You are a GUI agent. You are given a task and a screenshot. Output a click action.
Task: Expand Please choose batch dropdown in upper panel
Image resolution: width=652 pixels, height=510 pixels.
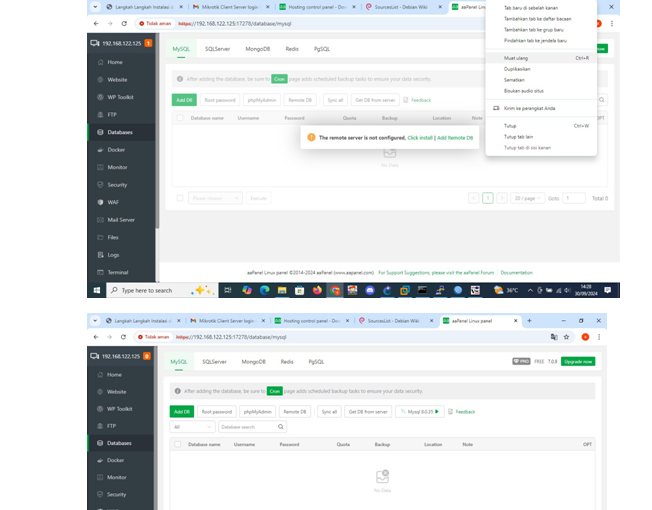point(215,198)
